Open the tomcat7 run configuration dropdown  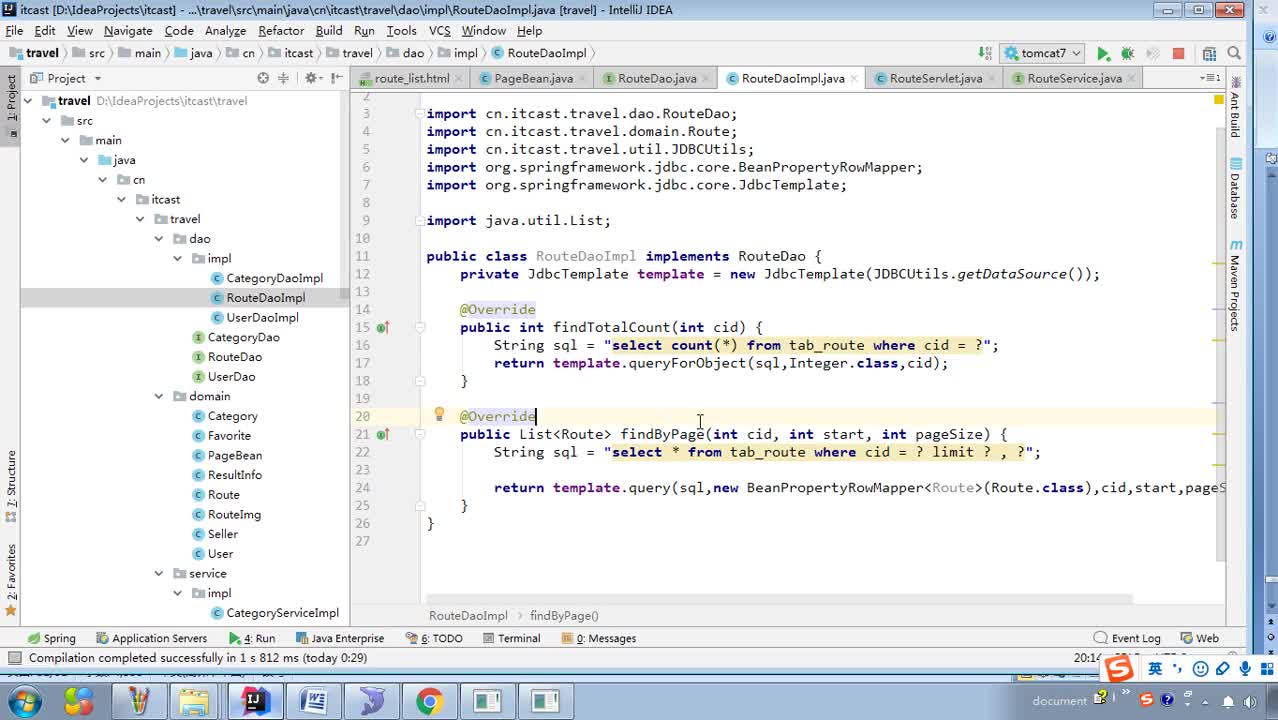[1041, 54]
